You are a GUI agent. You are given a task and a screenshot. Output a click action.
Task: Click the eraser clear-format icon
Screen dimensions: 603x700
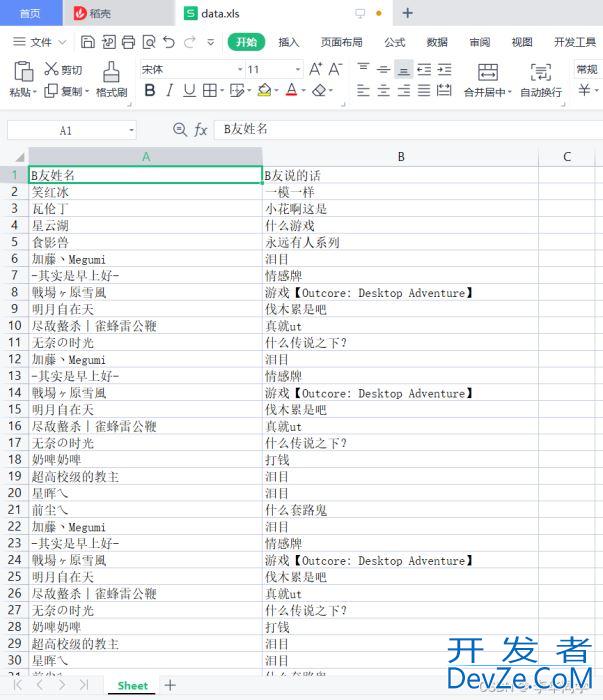pyautogui.click(x=319, y=91)
